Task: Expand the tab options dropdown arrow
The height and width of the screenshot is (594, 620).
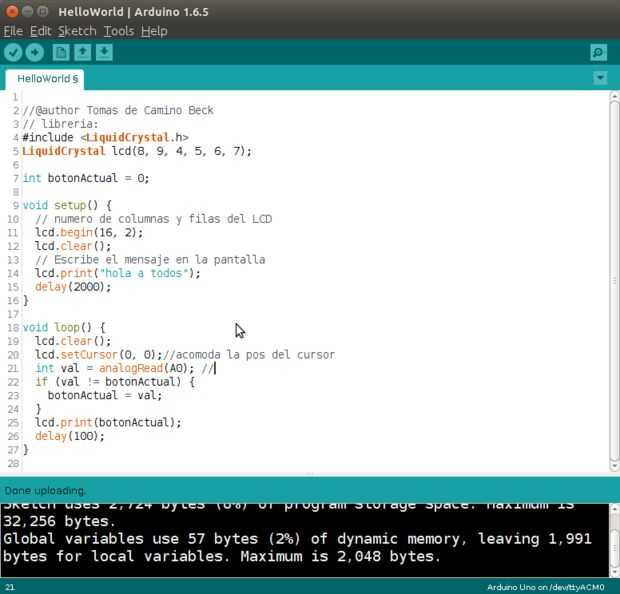Action: (600, 78)
